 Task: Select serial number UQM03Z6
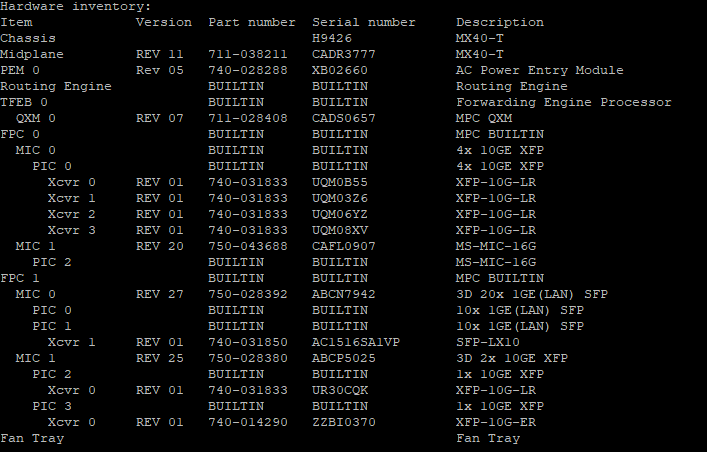tap(340, 198)
